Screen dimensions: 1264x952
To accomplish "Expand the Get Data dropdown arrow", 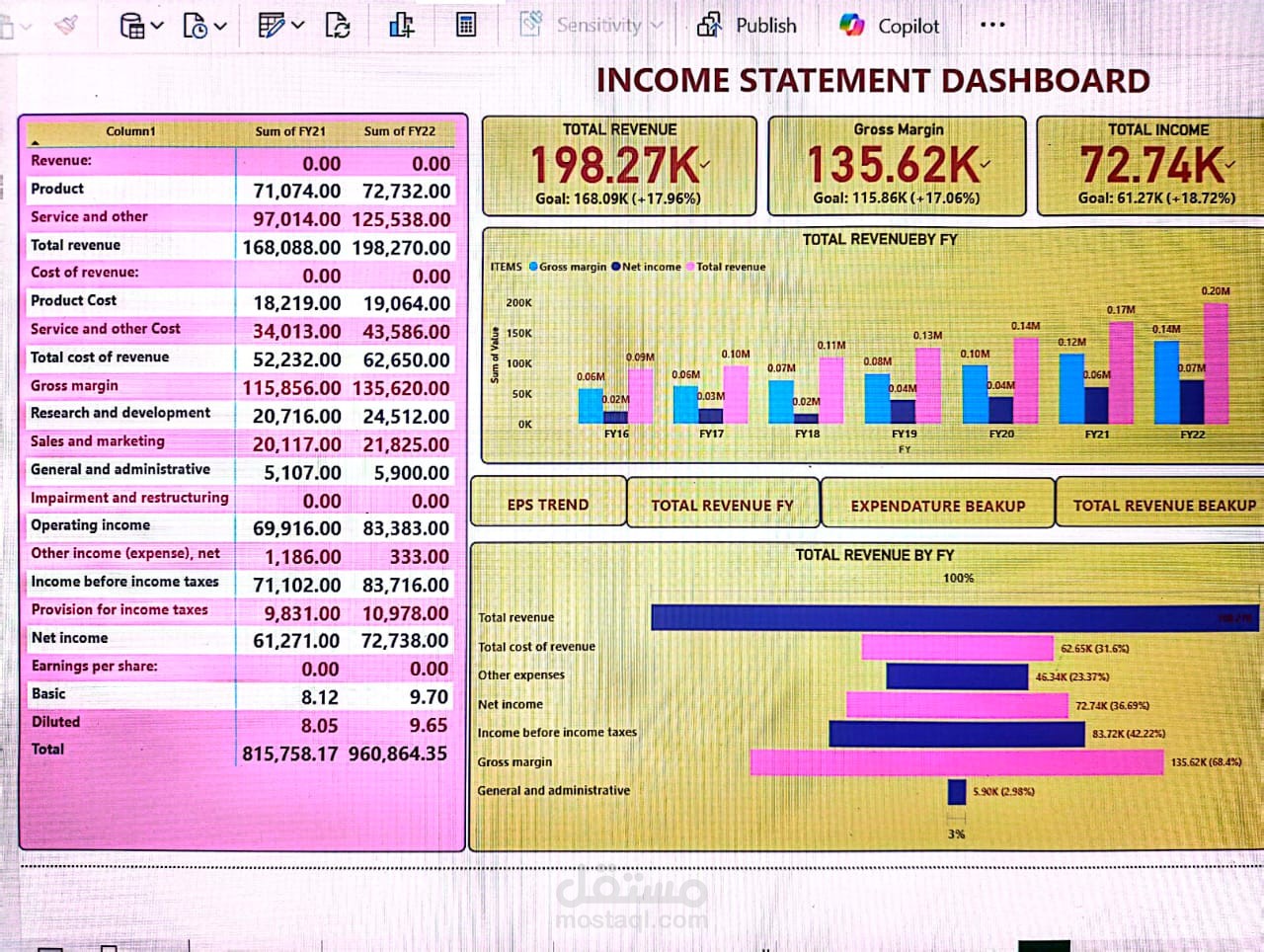I will (x=158, y=27).
